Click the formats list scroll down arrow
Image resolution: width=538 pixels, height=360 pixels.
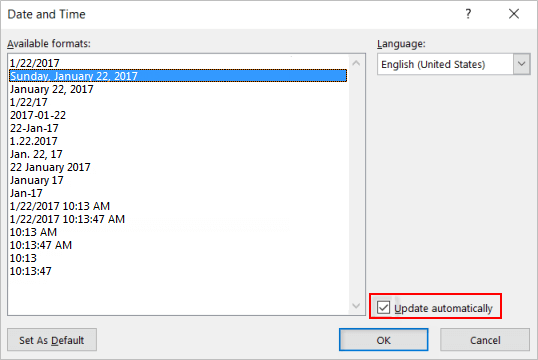pos(356,305)
